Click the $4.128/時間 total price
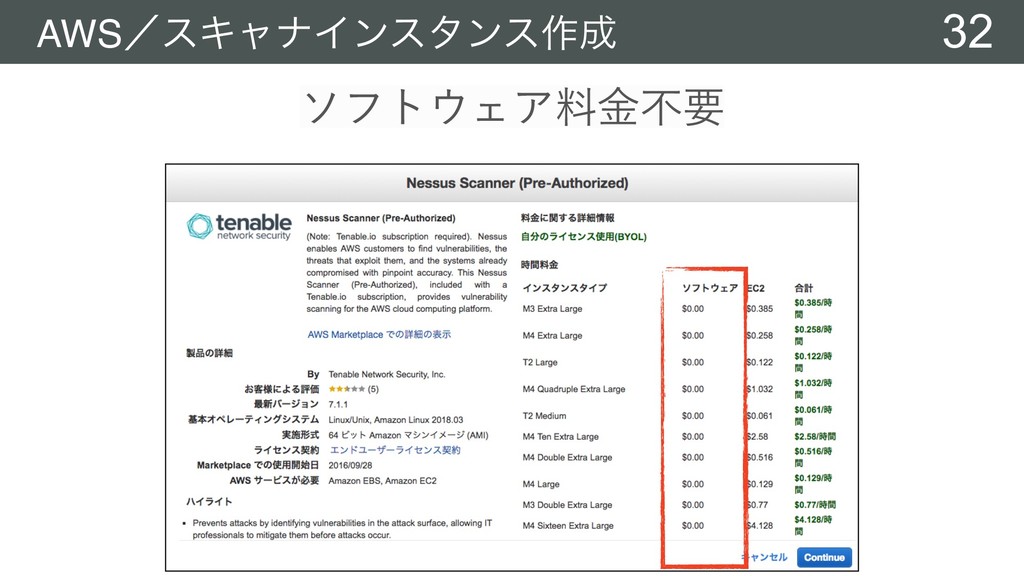This screenshot has height=576, width=1024. [813, 525]
